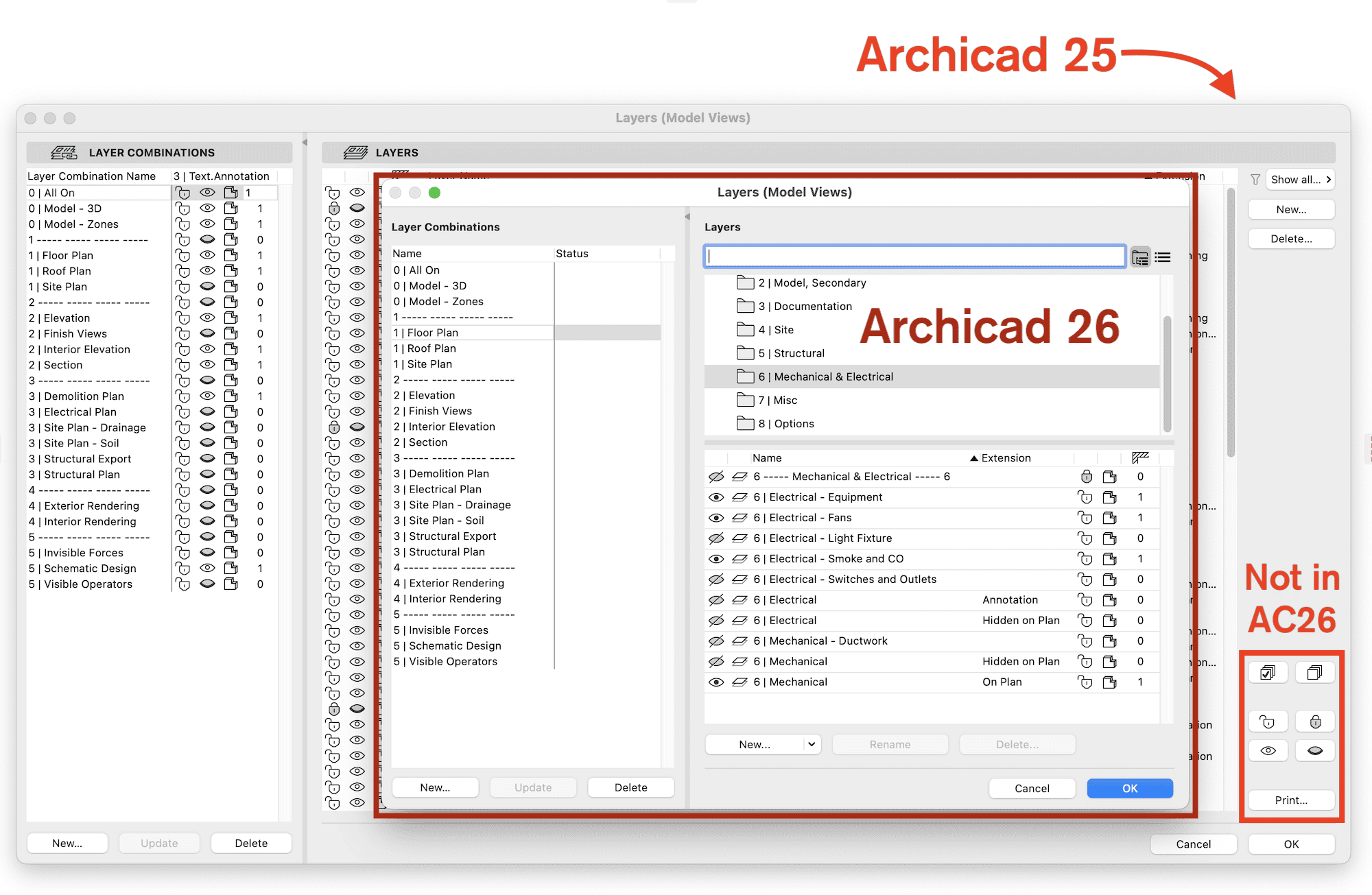Click the unlock layers button in side panel
Image resolution: width=1372 pixels, height=895 pixels.
coord(1268,721)
